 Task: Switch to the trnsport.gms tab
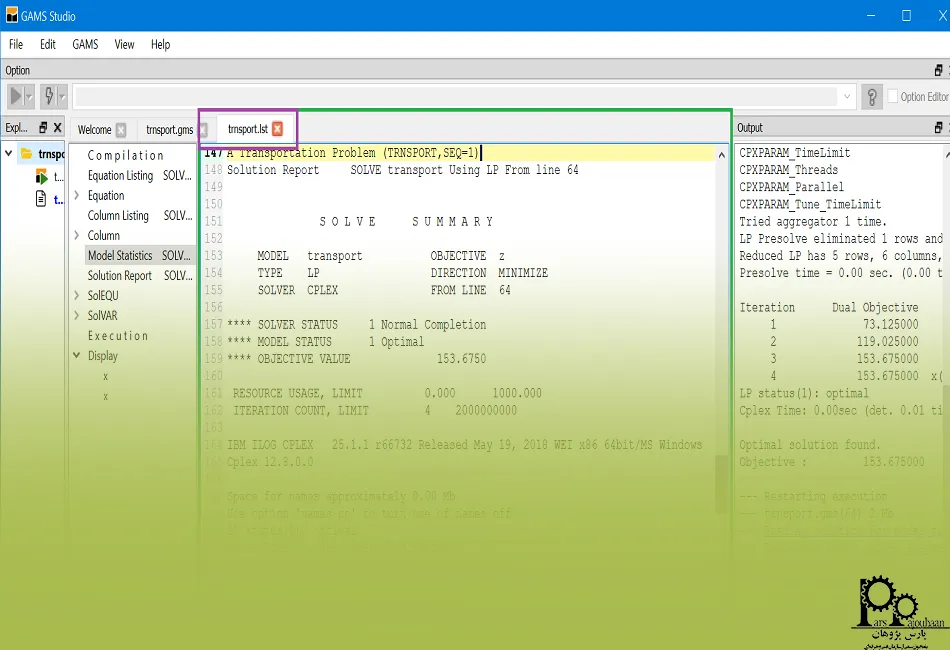click(169, 130)
